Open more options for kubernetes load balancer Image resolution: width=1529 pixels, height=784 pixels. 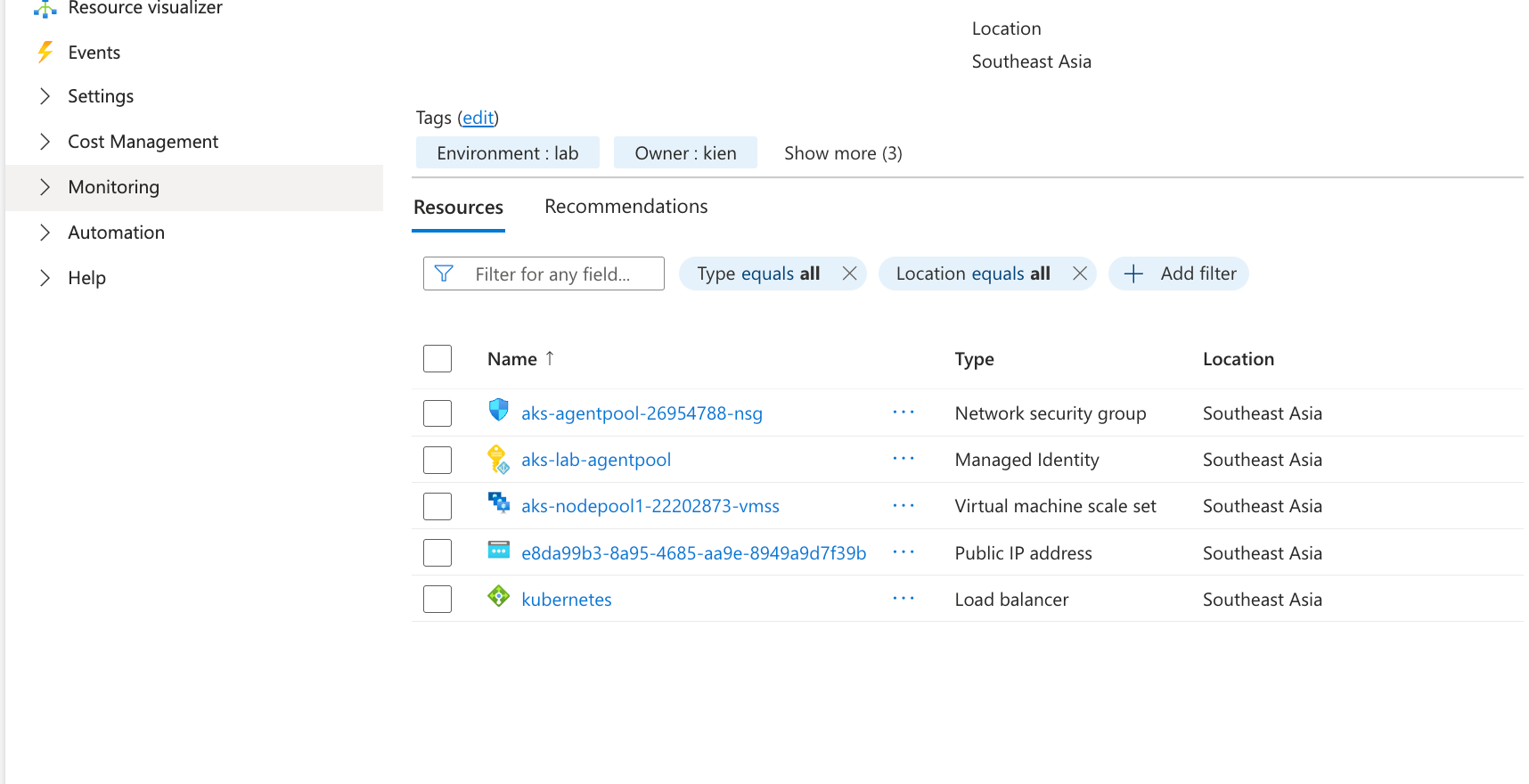903,599
